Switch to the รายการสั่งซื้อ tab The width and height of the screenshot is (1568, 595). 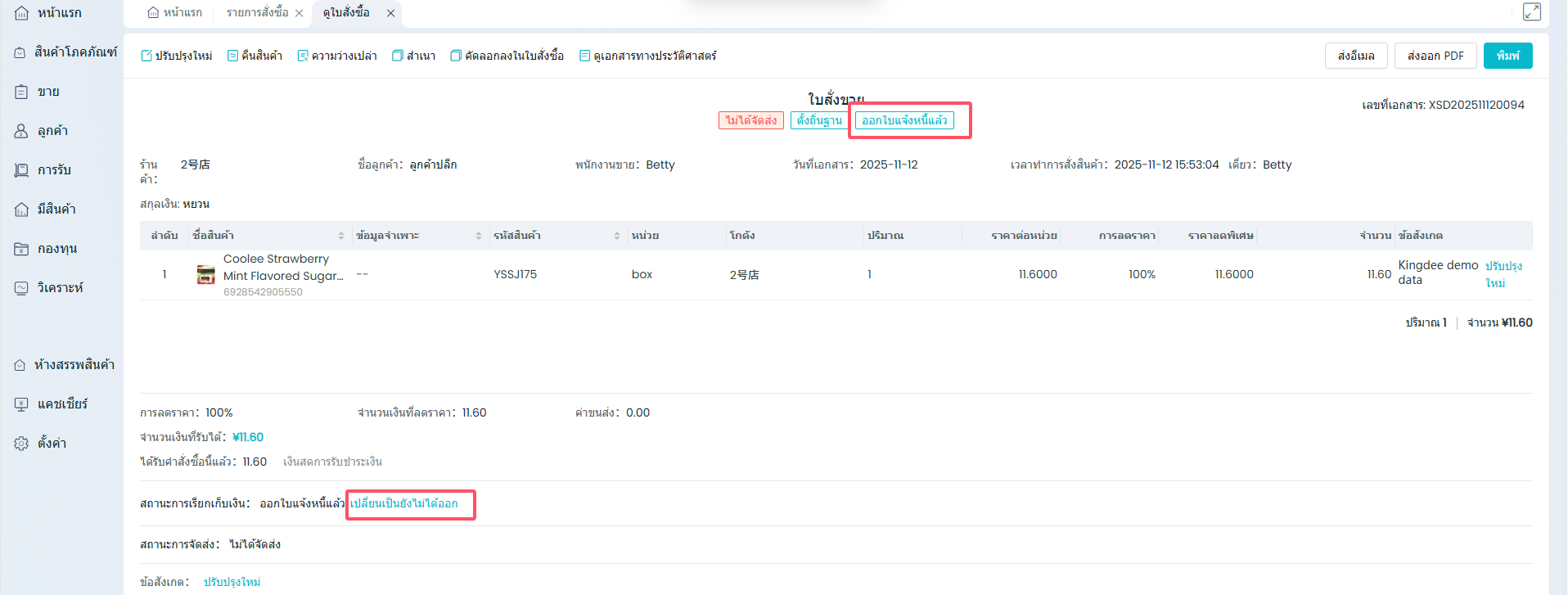click(x=257, y=12)
